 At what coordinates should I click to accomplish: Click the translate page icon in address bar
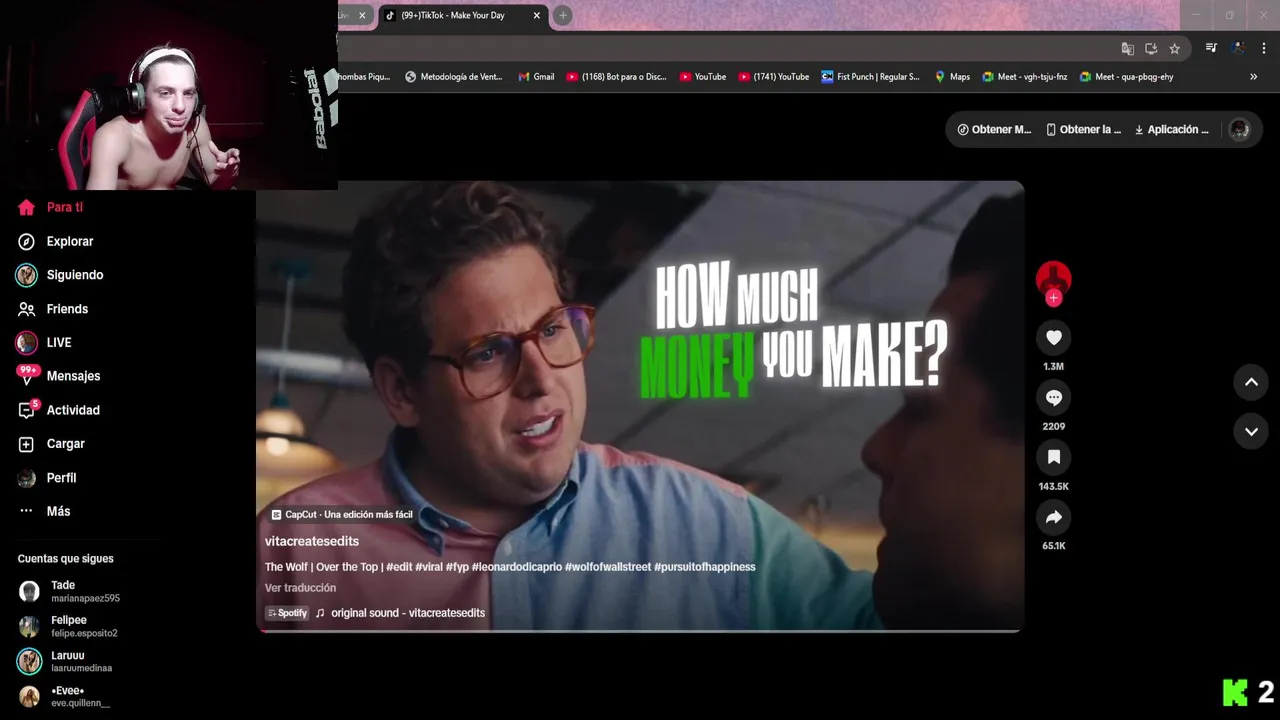point(1128,48)
